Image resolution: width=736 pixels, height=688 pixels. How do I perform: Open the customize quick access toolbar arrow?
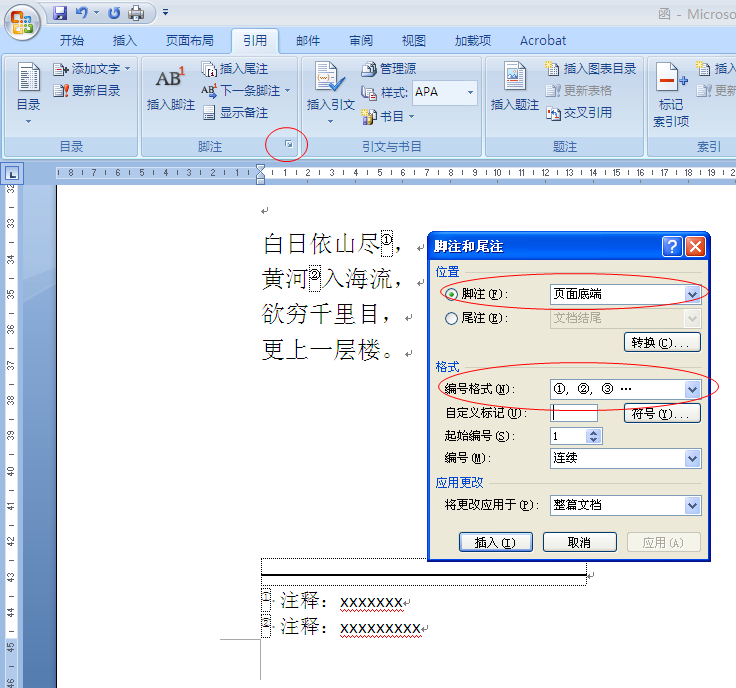(x=165, y=13)
